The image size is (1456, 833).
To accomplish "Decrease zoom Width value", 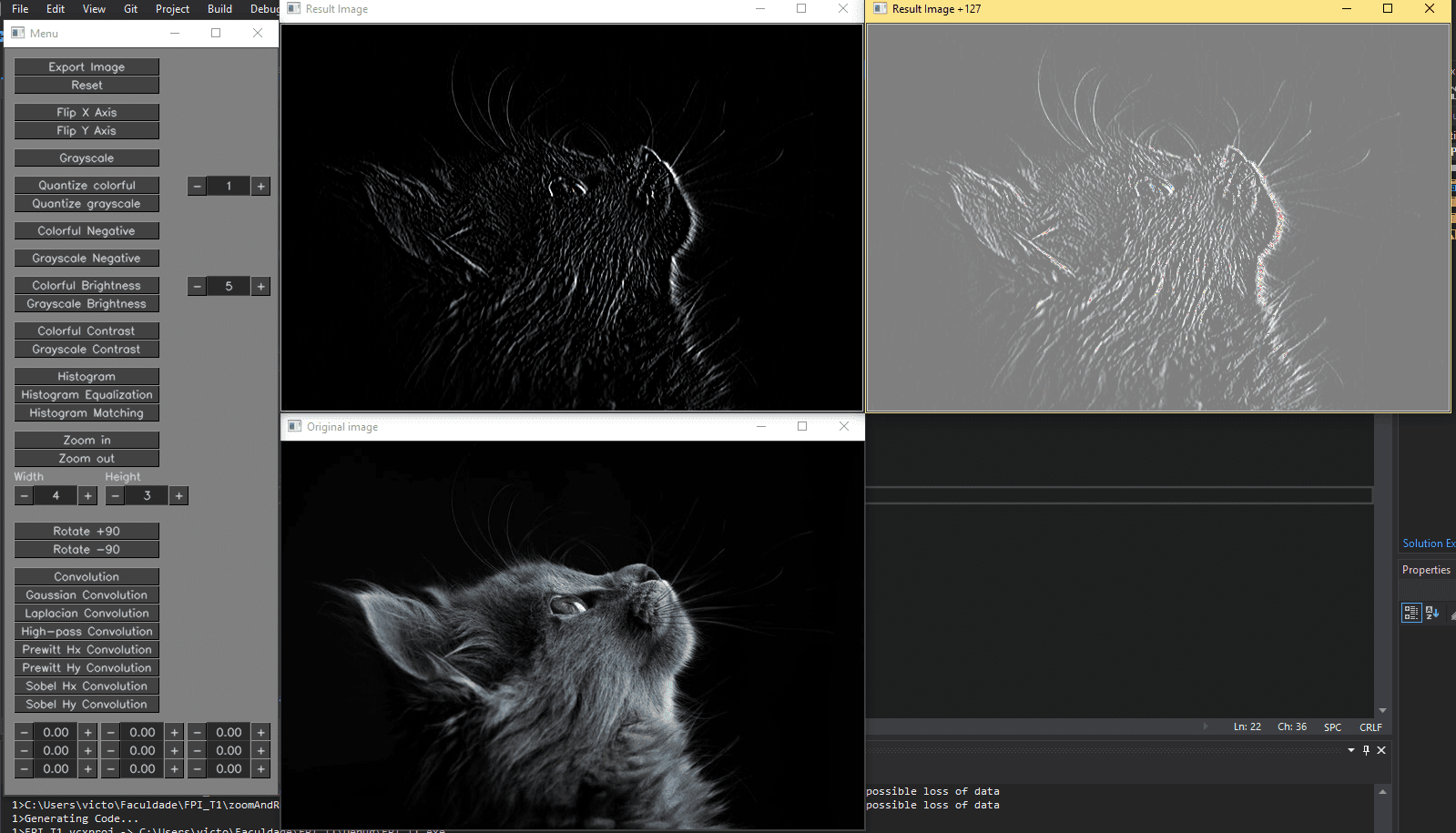I will (24, 495).
